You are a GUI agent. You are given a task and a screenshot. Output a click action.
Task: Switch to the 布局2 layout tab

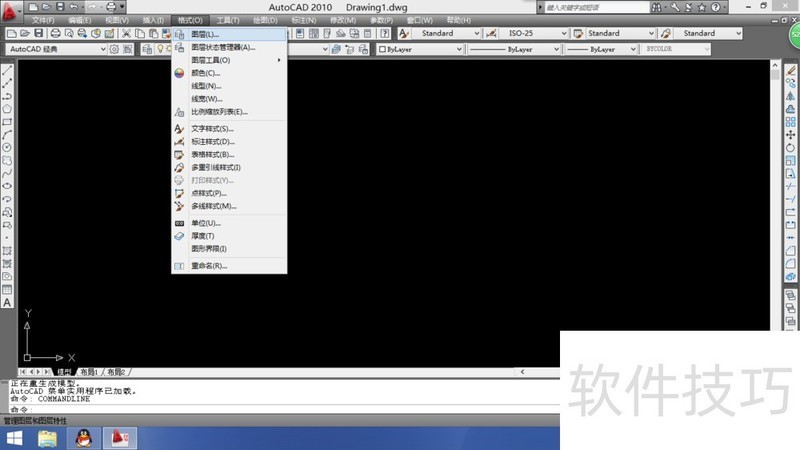(116, 372)
